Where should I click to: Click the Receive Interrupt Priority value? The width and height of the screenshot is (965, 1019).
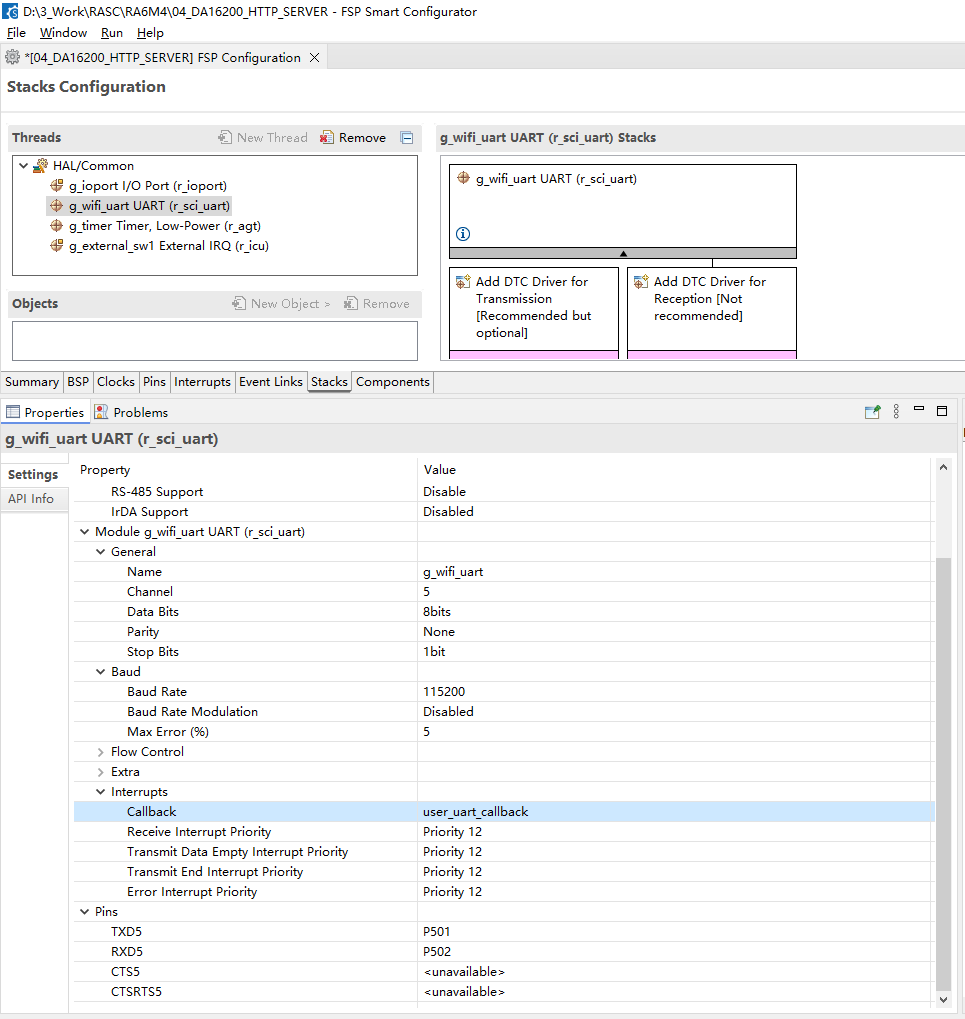(x=452, y=832)
